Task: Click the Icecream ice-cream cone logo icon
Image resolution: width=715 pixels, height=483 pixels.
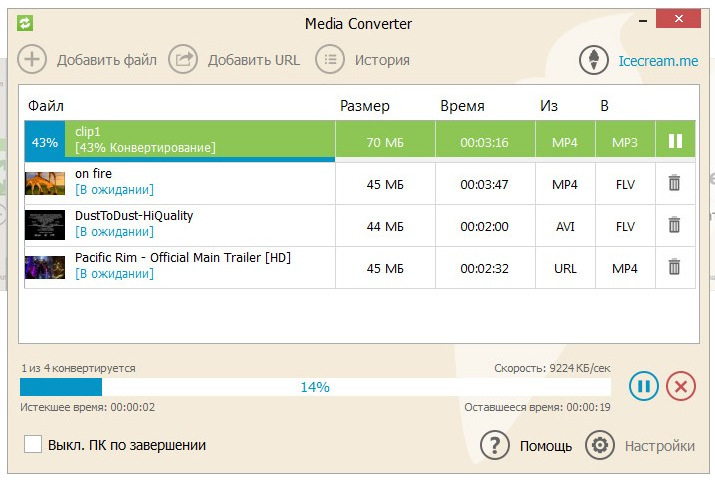Action: (x=594, y=60)
